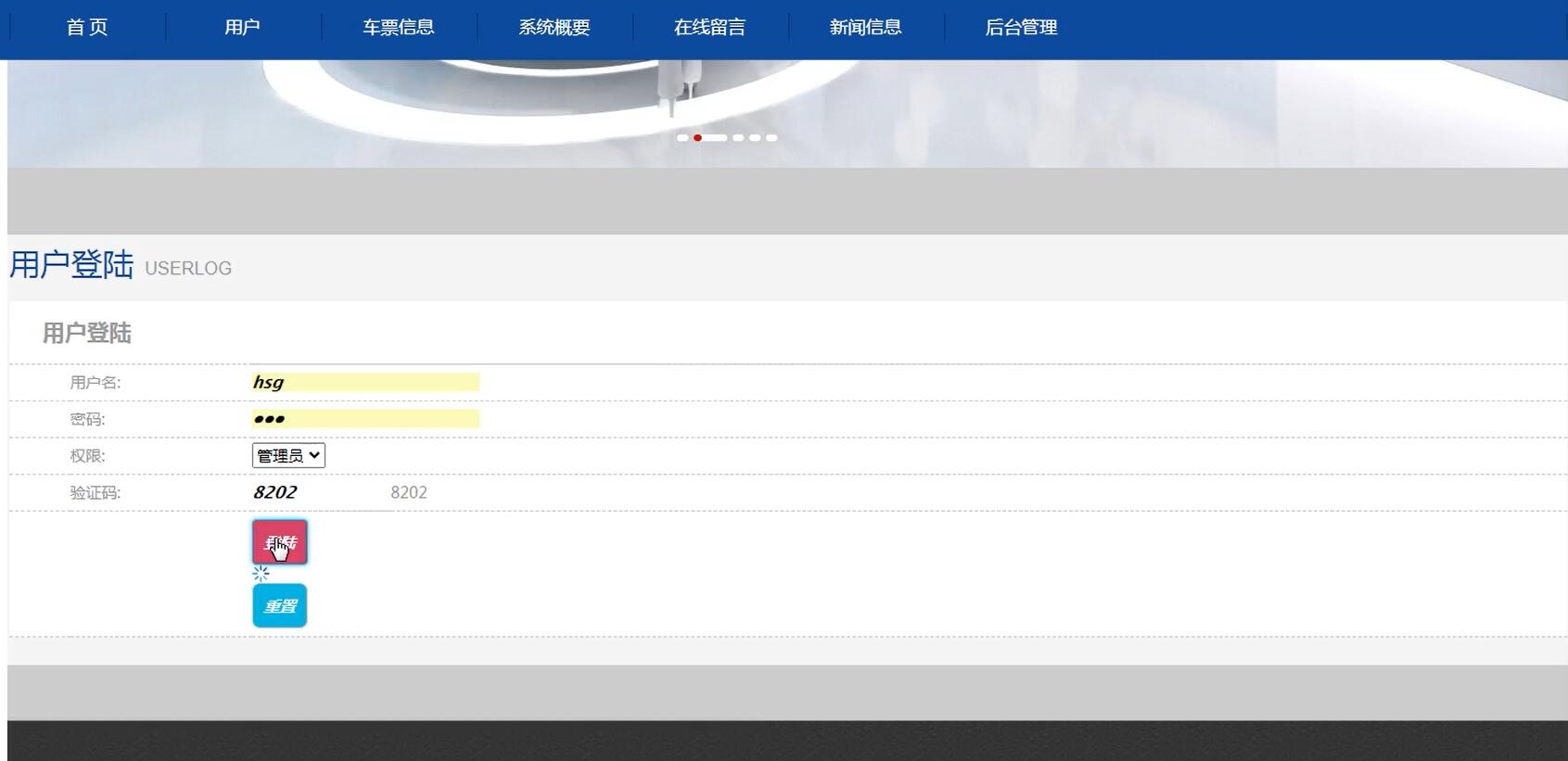Open the 系统概要 navigation item

554,28
